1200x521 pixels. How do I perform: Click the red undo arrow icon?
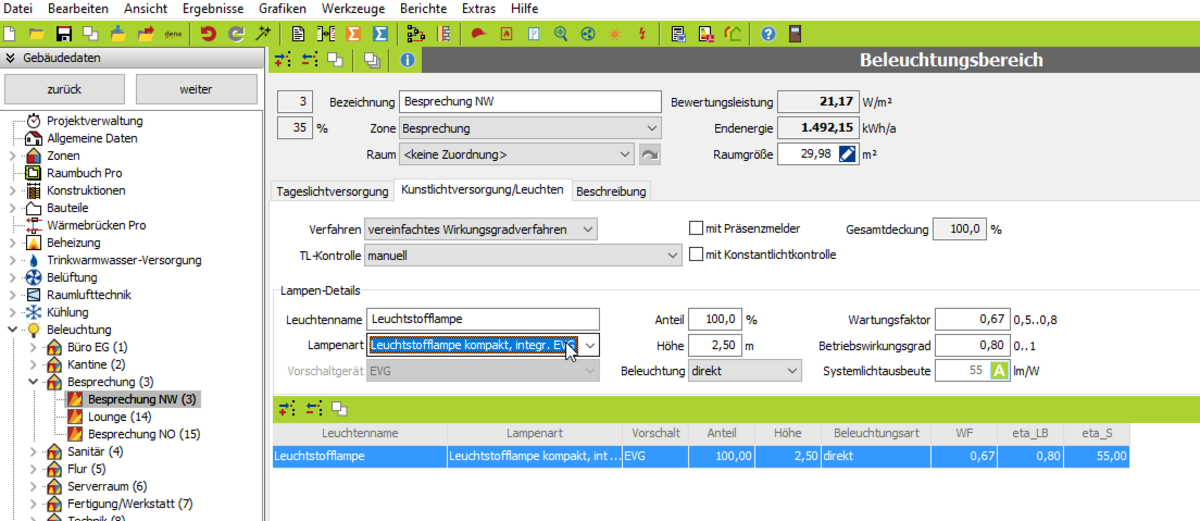208,33
